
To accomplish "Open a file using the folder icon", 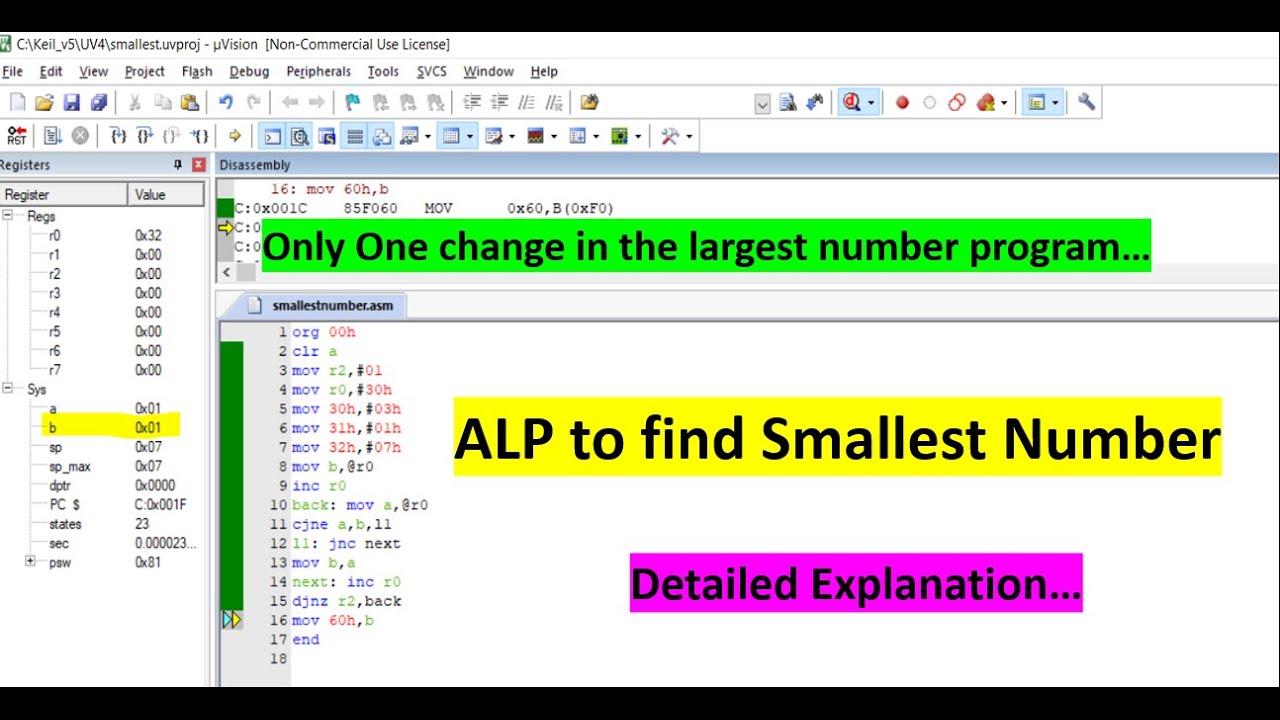I will [44, 102].
